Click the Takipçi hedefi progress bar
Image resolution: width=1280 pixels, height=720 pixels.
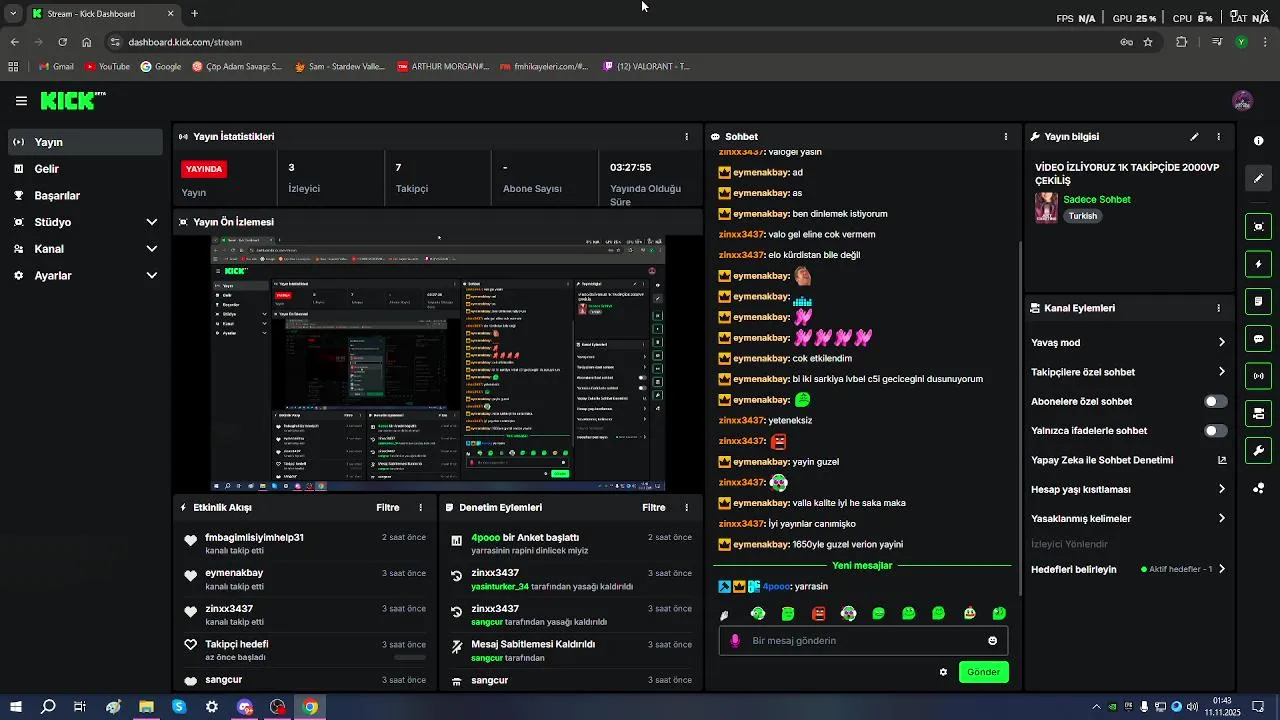(410, 658)
